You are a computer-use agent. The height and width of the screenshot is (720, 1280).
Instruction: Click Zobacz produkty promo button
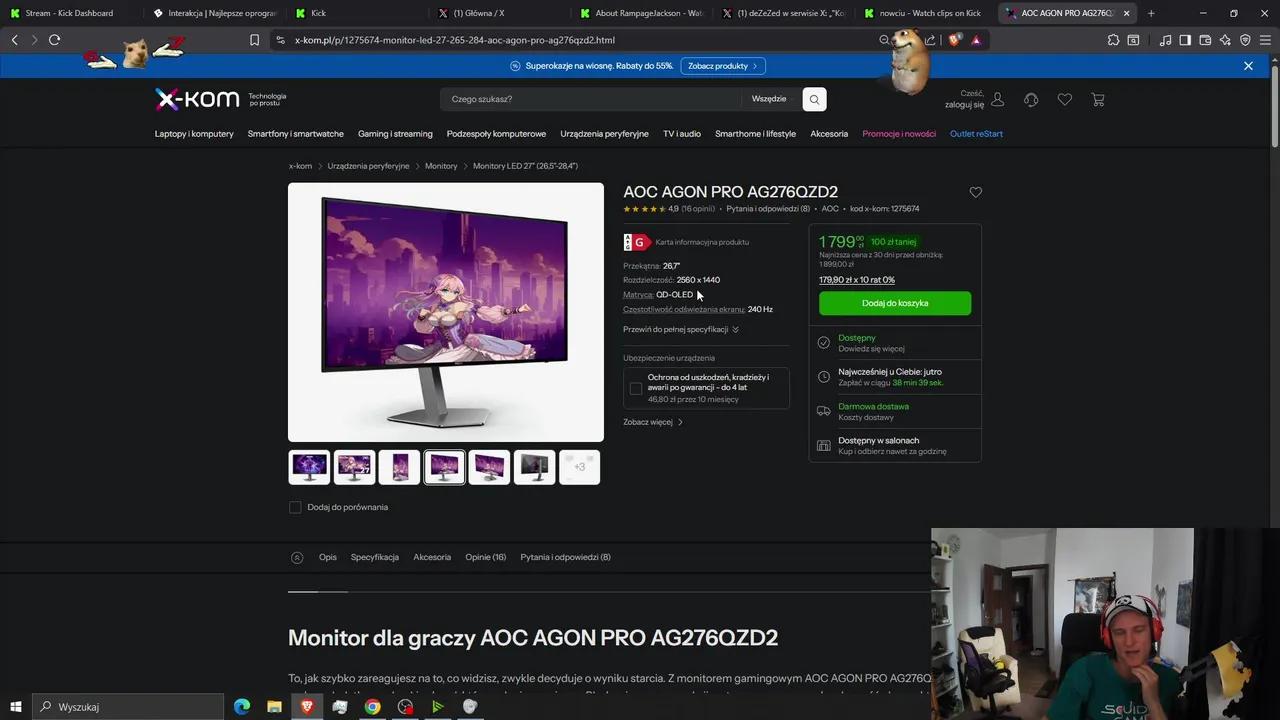click(724, 66)
